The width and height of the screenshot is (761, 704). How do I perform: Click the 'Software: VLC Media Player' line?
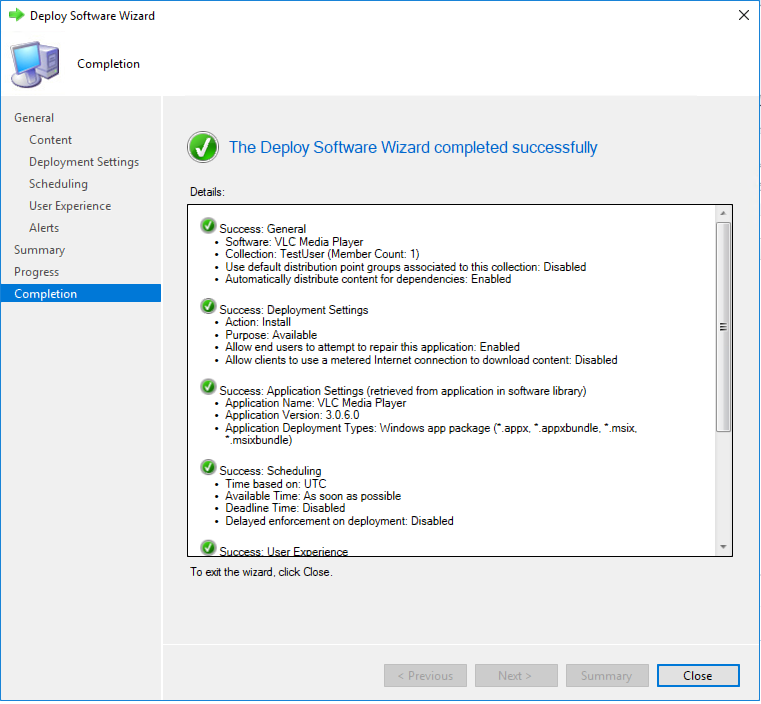pos(294,242)
